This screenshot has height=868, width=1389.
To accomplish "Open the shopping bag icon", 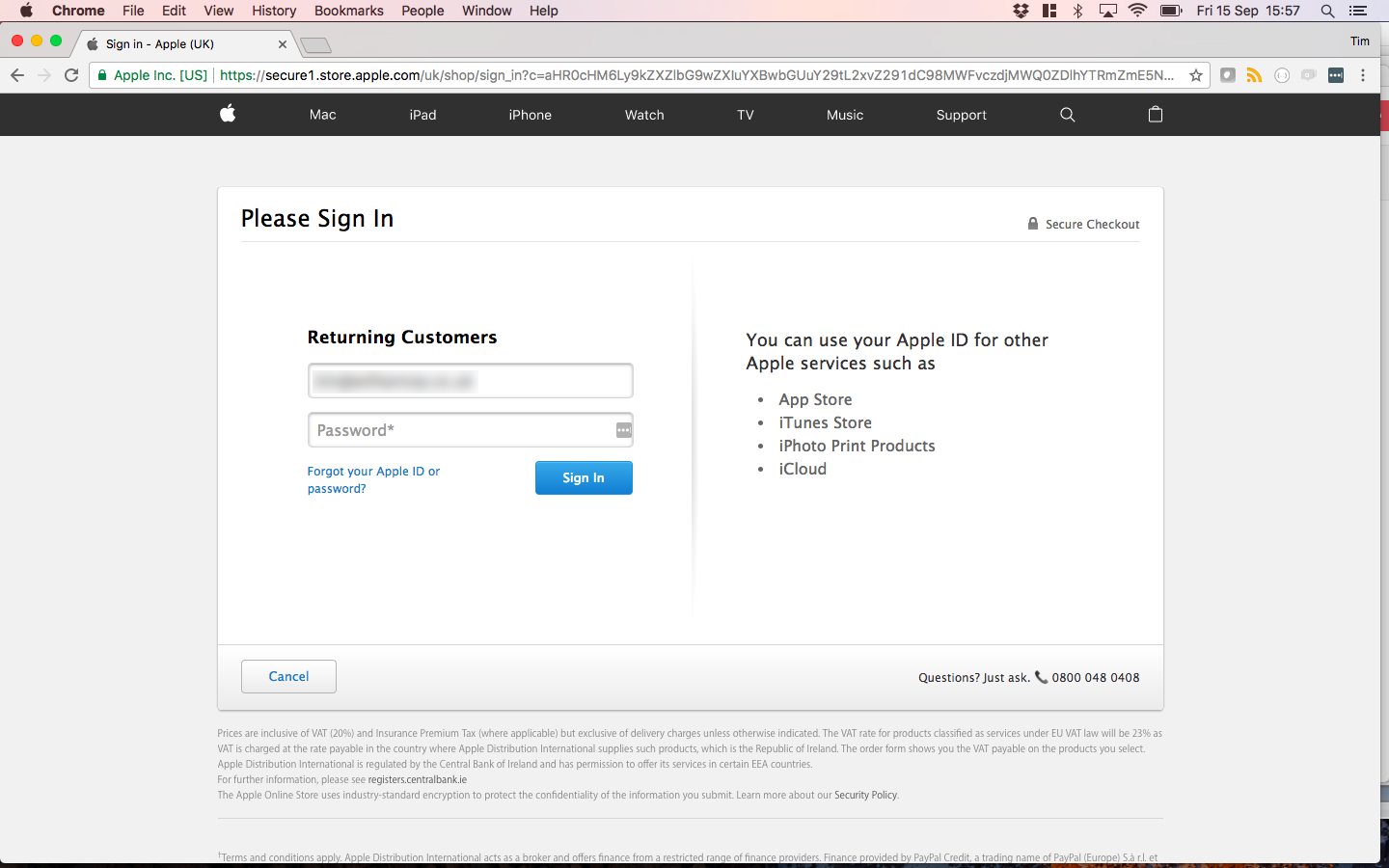I will [1155, 114].
